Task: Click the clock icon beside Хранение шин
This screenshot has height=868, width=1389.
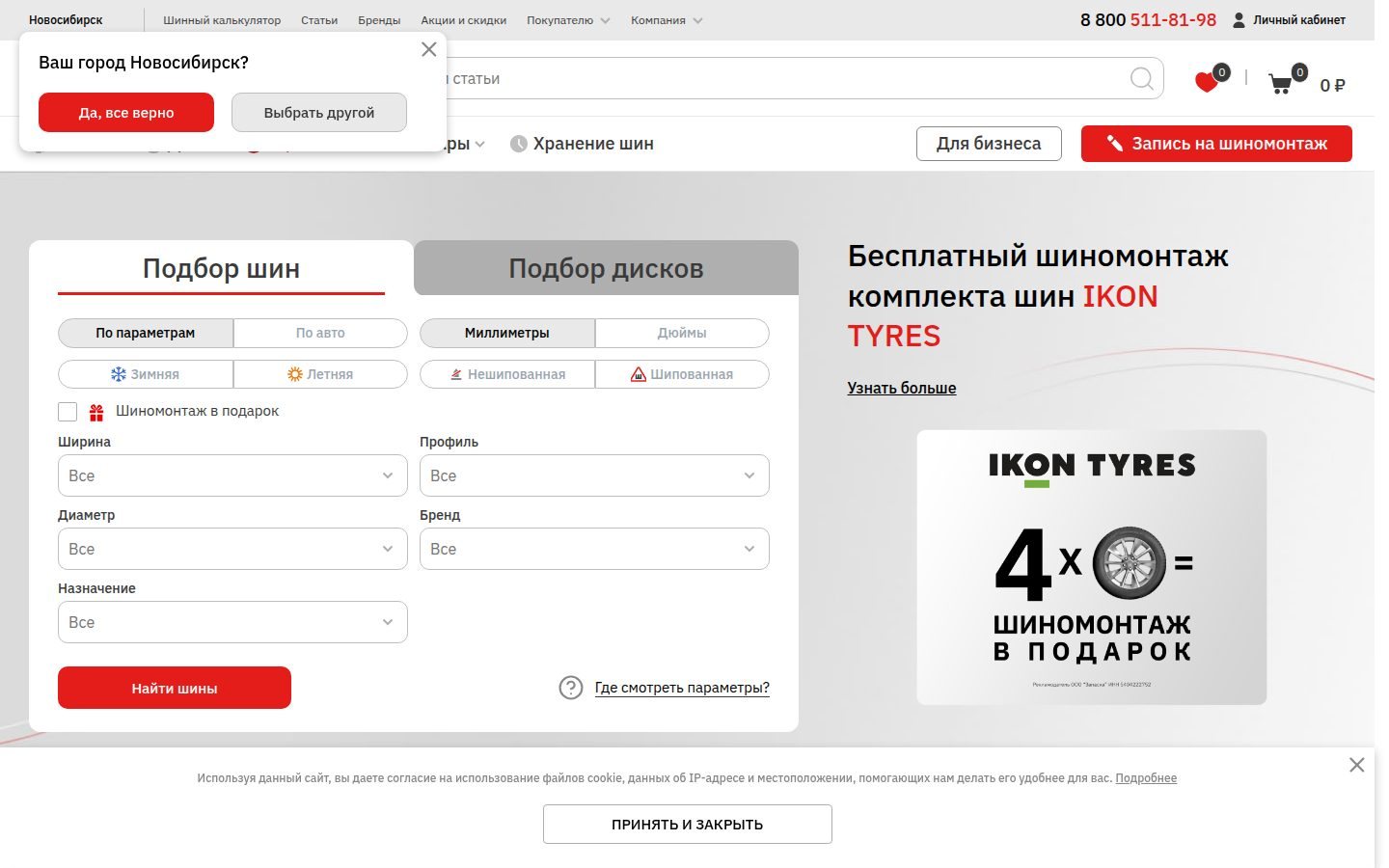Action: click(518, 144)
